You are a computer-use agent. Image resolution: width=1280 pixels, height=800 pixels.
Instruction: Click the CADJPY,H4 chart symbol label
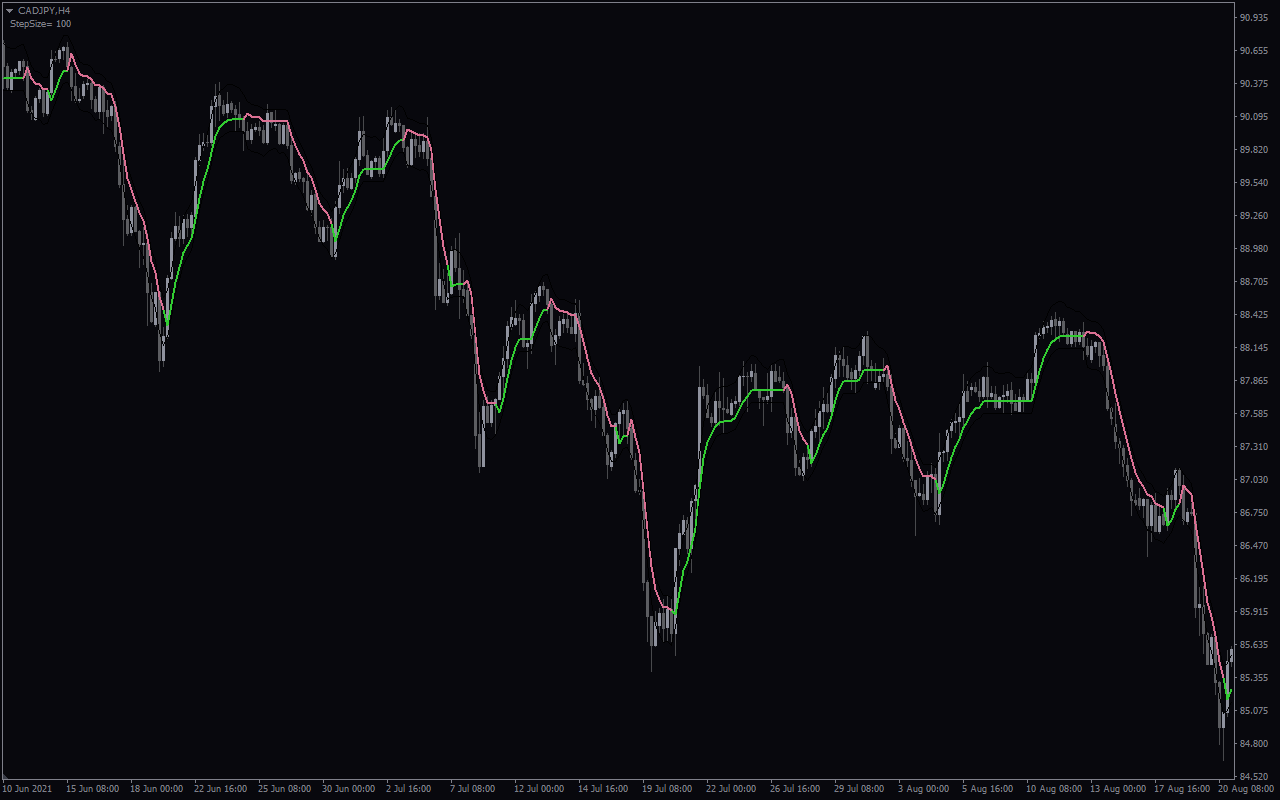(44, 10)
